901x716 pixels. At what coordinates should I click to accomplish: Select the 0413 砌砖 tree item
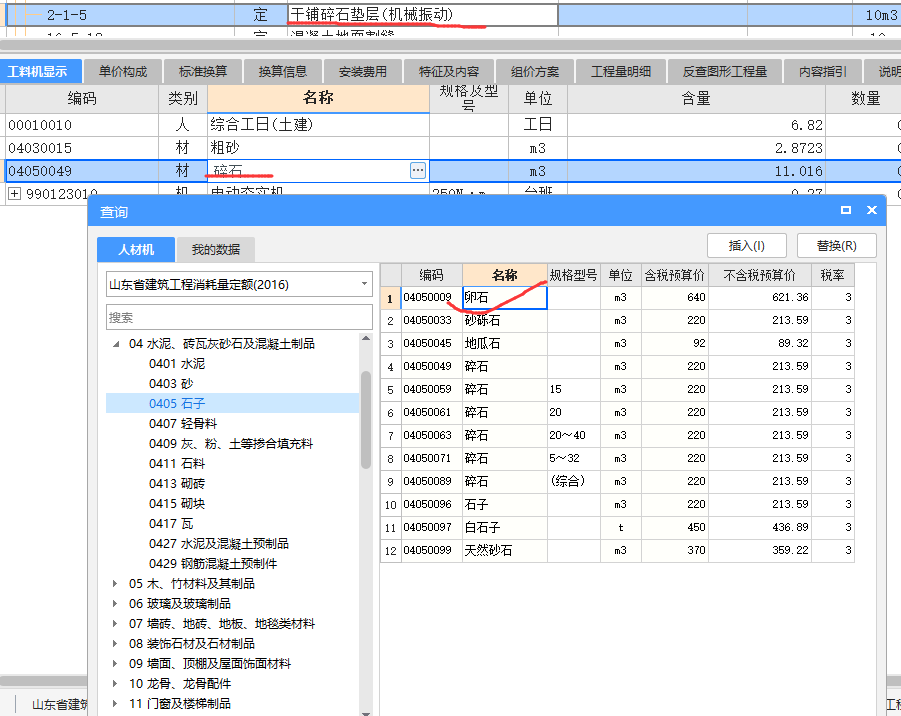(176, 484)
